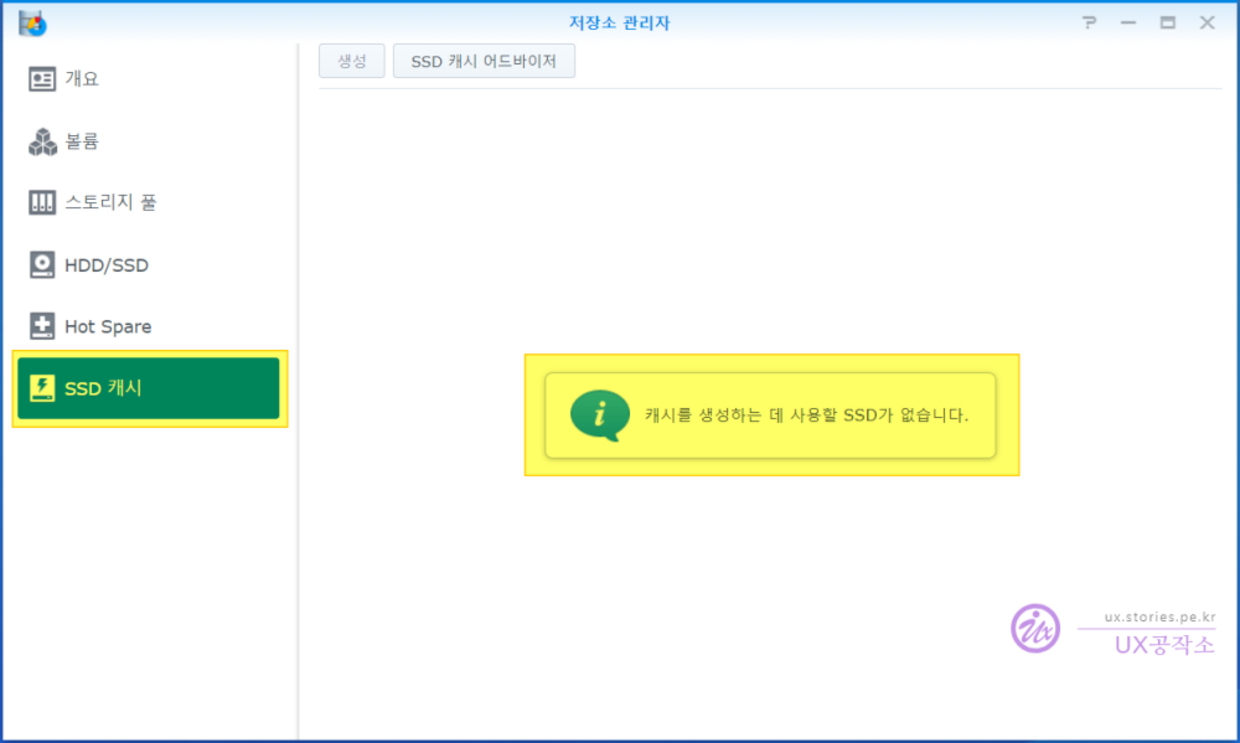Click the ux.stories.pe.kr watermark URL

click(1159, 616)
